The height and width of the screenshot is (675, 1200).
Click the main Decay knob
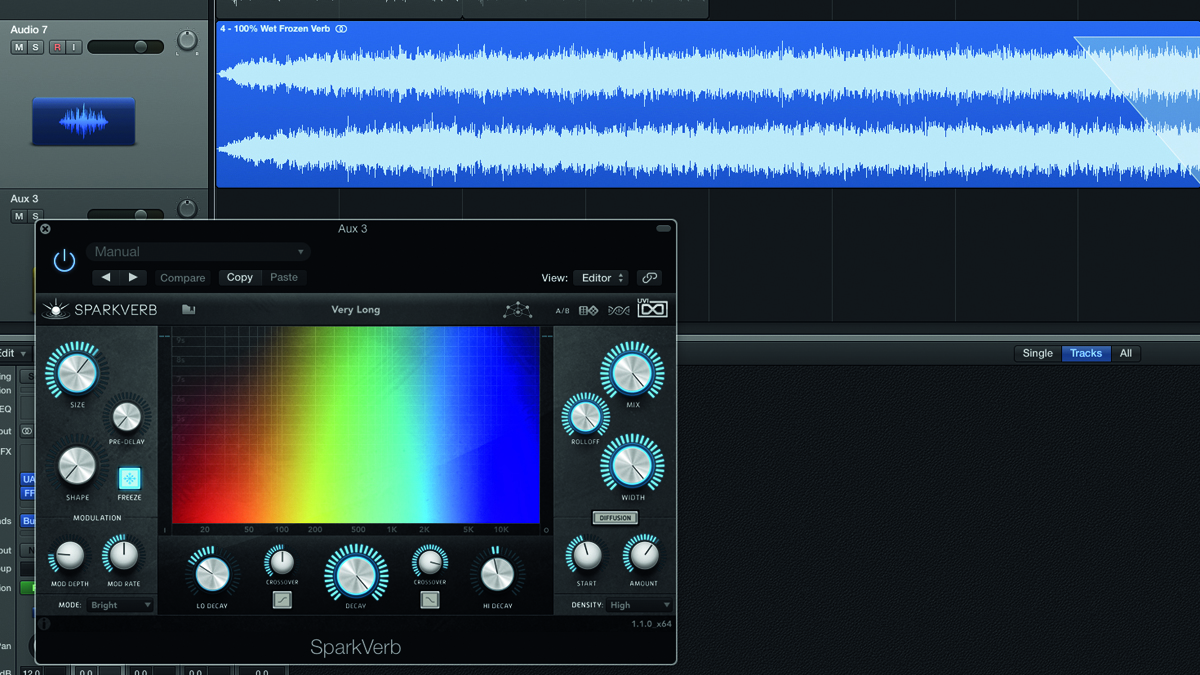tap(356, 574)
